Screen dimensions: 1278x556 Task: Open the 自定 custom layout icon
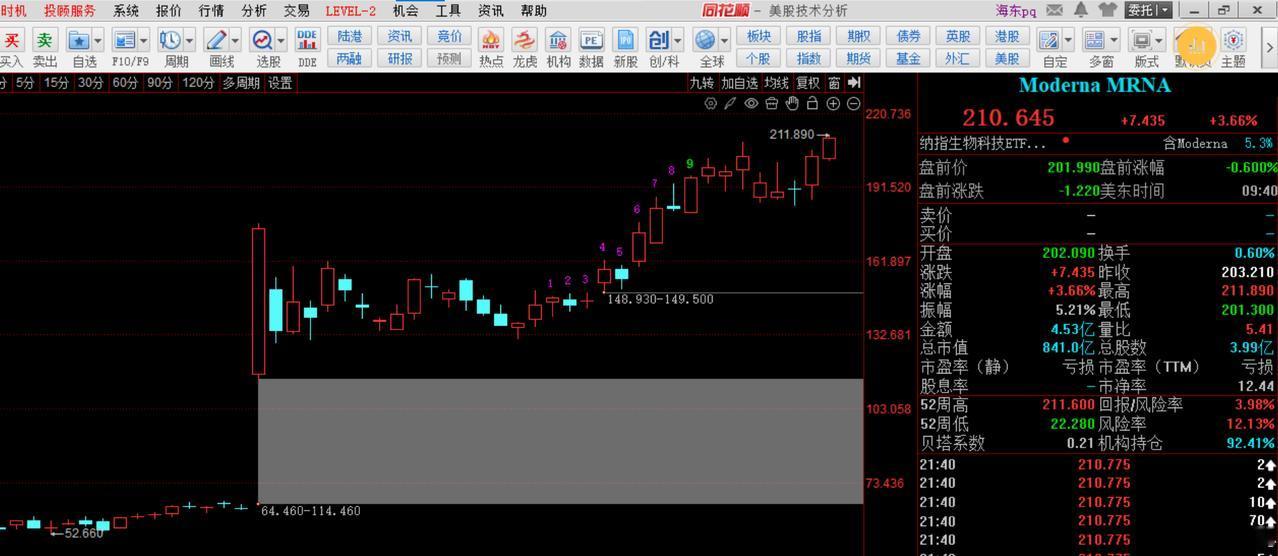[1049, 40]
